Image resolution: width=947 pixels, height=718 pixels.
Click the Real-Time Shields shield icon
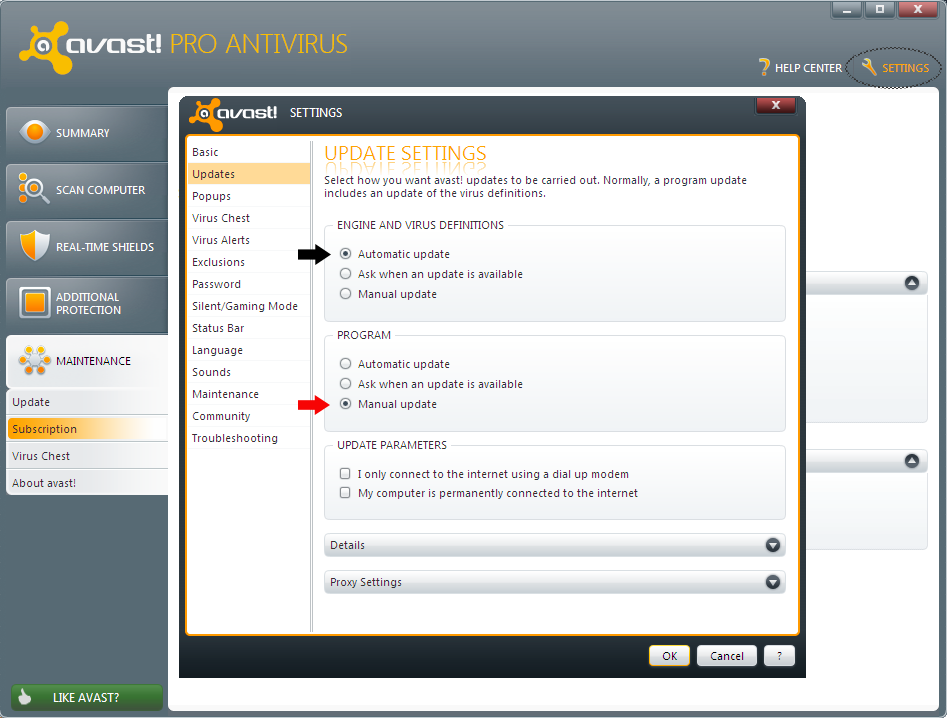pos(34,245)
